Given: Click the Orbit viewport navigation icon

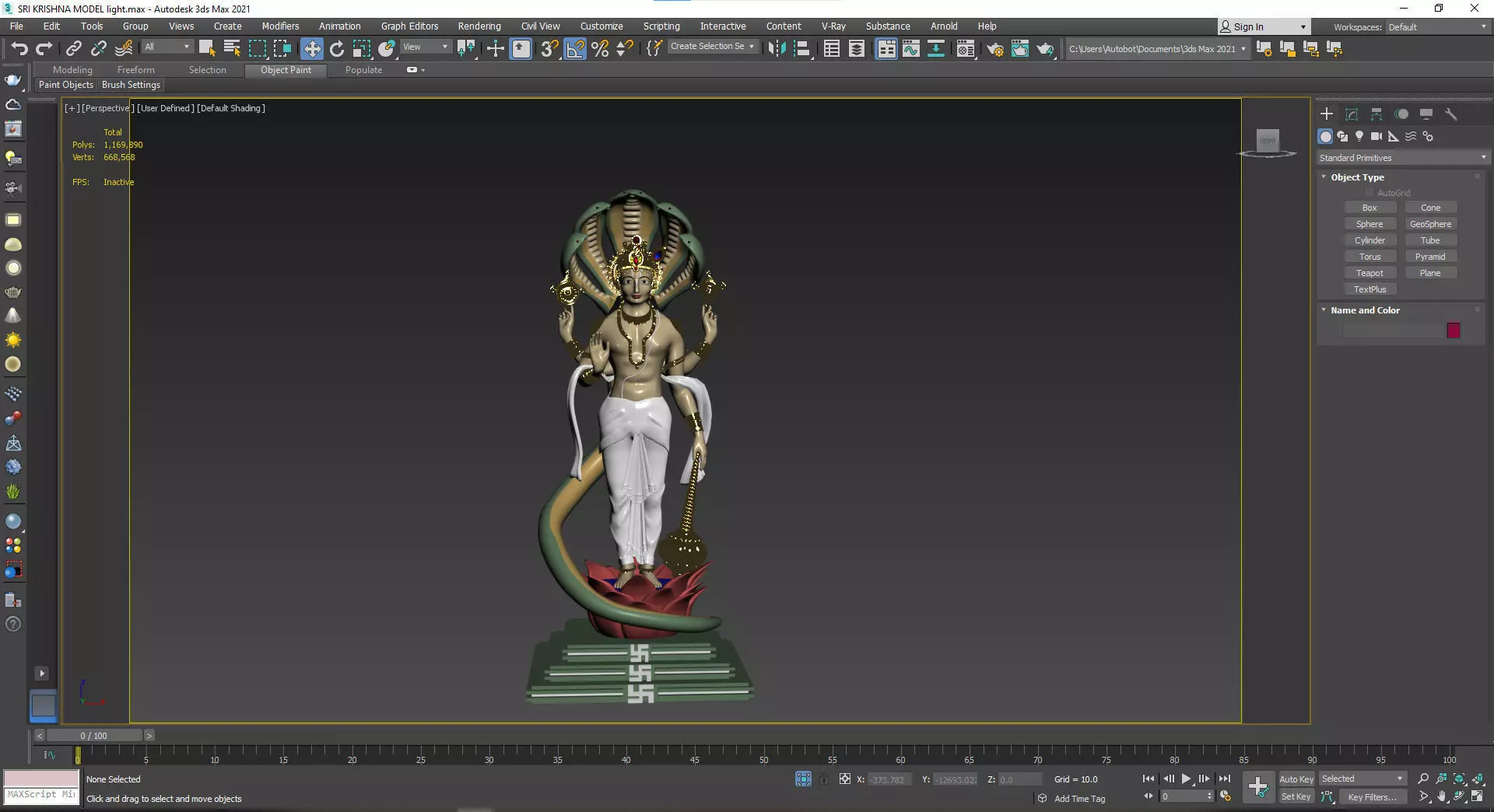Looking at the screenshot, I should click(x=1459, y=796).
